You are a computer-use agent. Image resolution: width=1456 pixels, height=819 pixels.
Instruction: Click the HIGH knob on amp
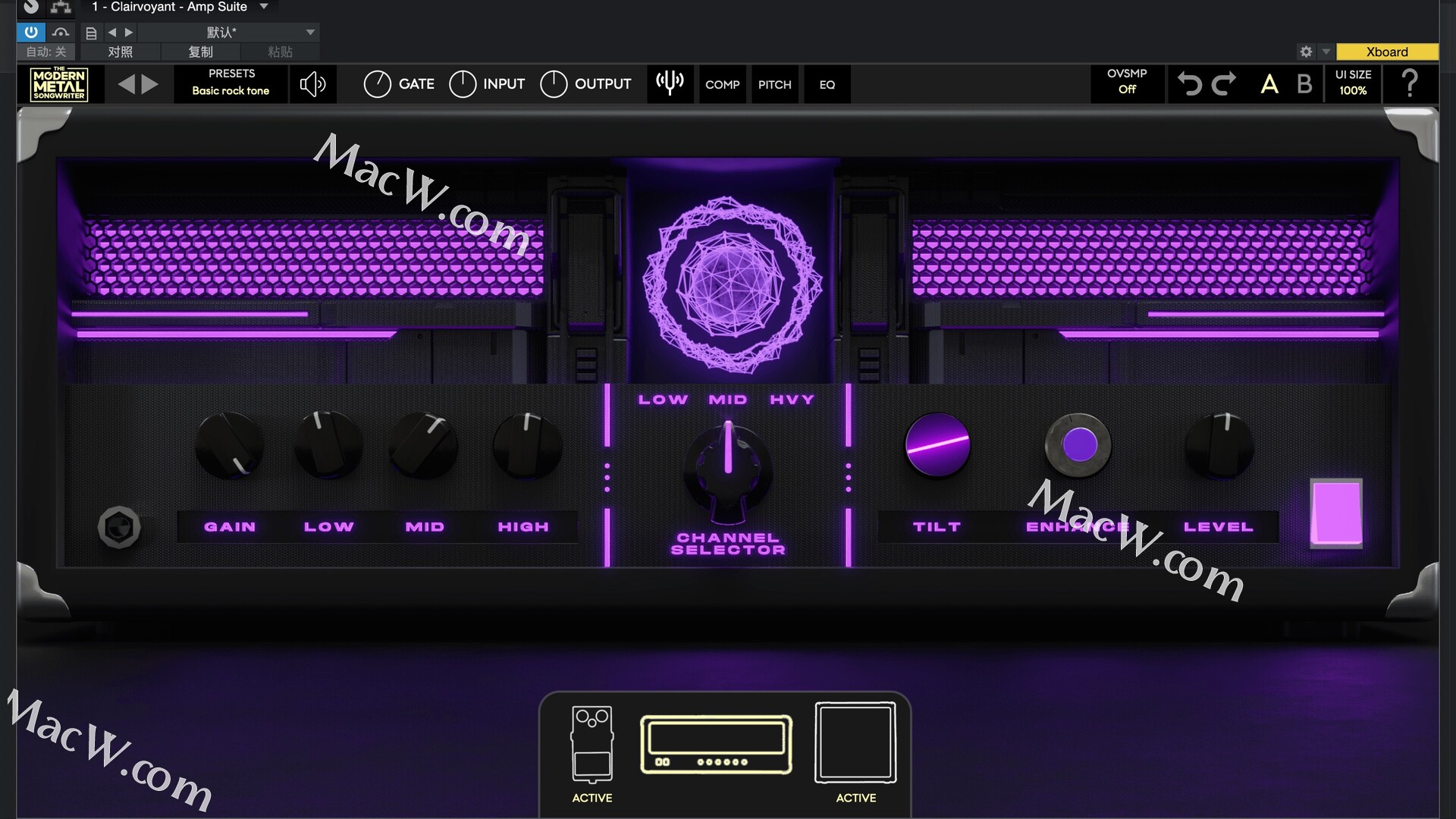click(x=527, y=445)
